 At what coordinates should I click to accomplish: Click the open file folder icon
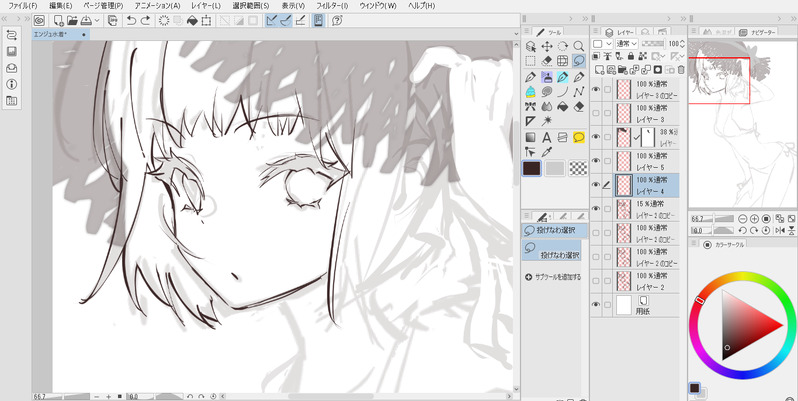coord(72,20)
